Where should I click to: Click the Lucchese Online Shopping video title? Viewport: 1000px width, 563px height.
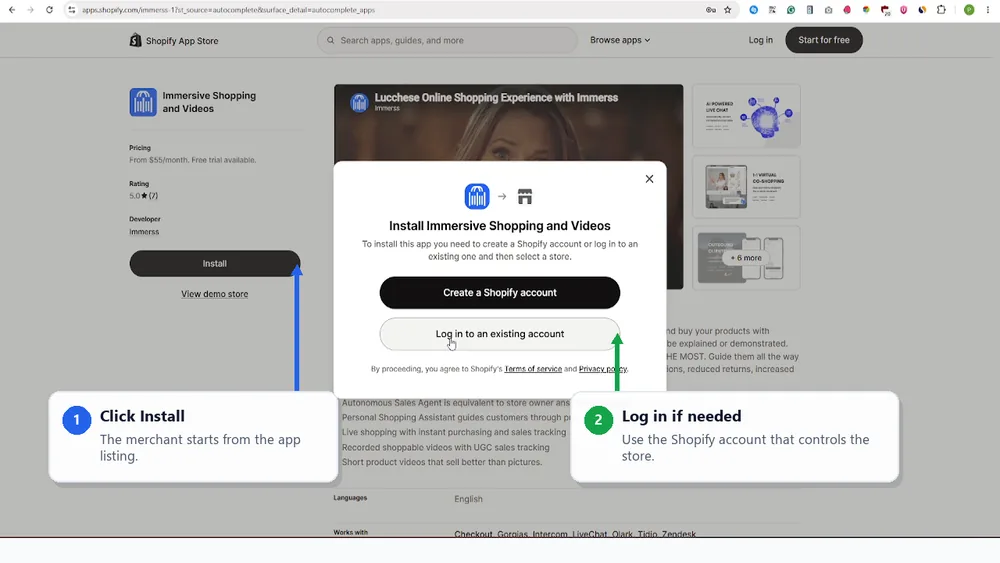pos(496,98)
